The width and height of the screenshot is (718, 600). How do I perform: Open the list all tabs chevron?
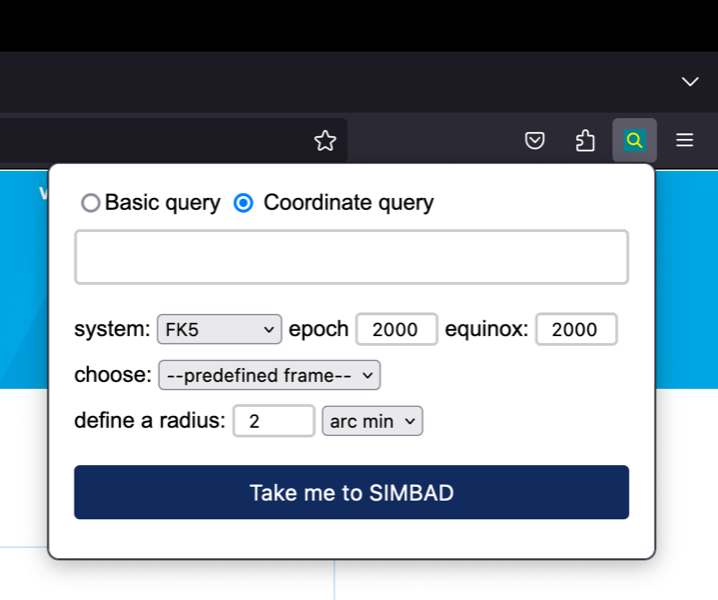(x=690, y=82)
